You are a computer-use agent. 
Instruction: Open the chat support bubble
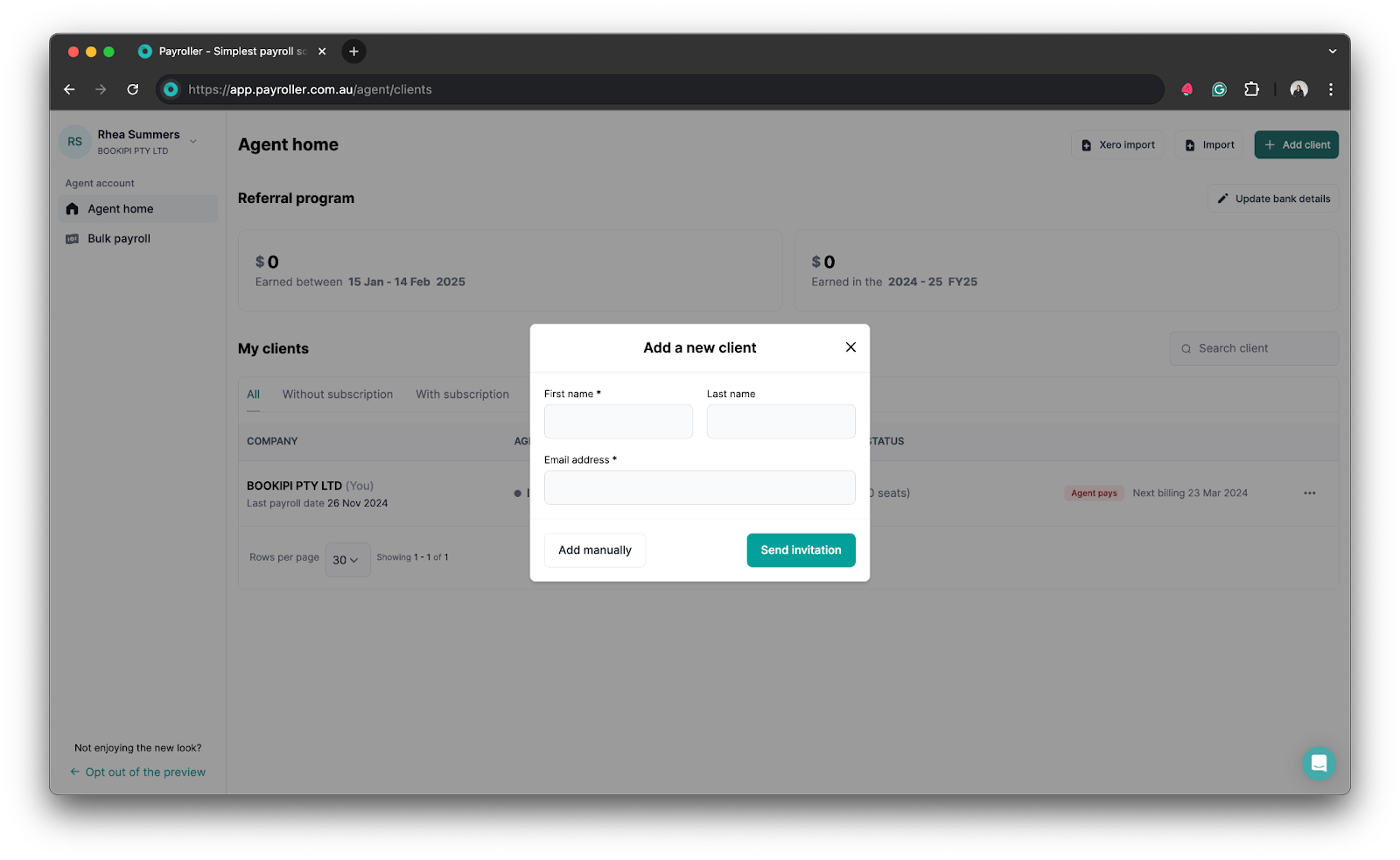pyautogui.click(x=1319, y=763)
